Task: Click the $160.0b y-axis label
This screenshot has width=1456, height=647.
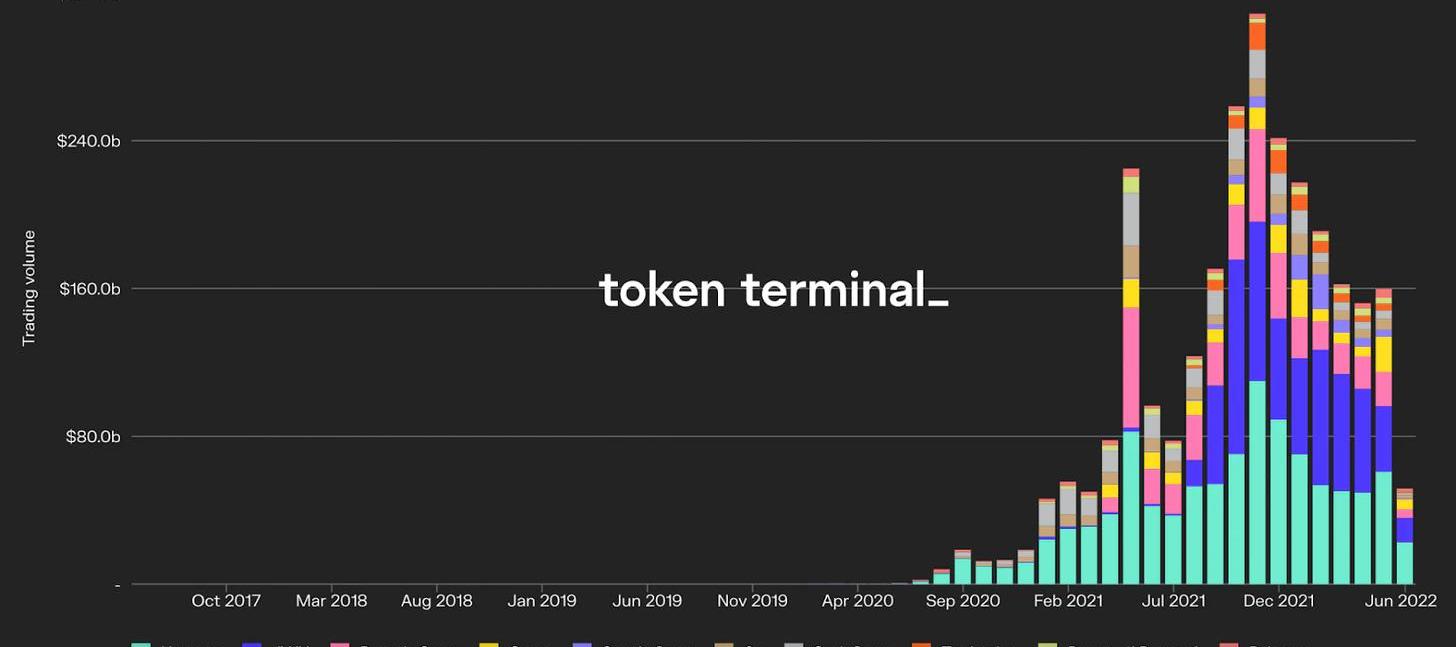Action: click(x=90, y=289)
